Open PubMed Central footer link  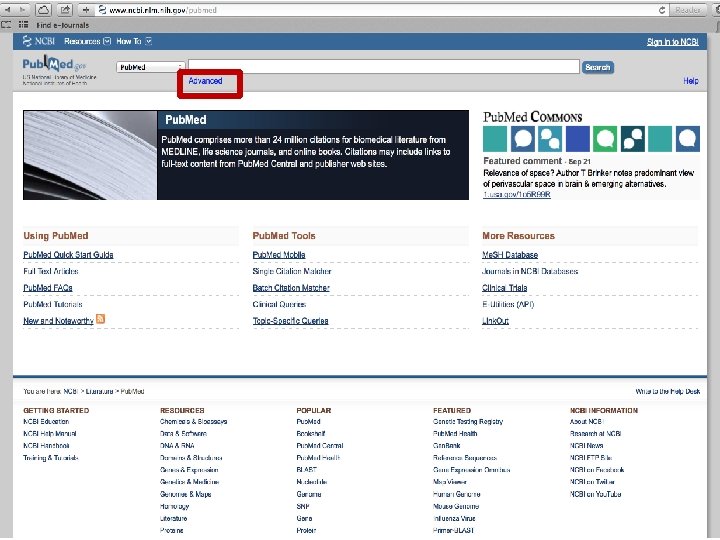click(320, 445)
